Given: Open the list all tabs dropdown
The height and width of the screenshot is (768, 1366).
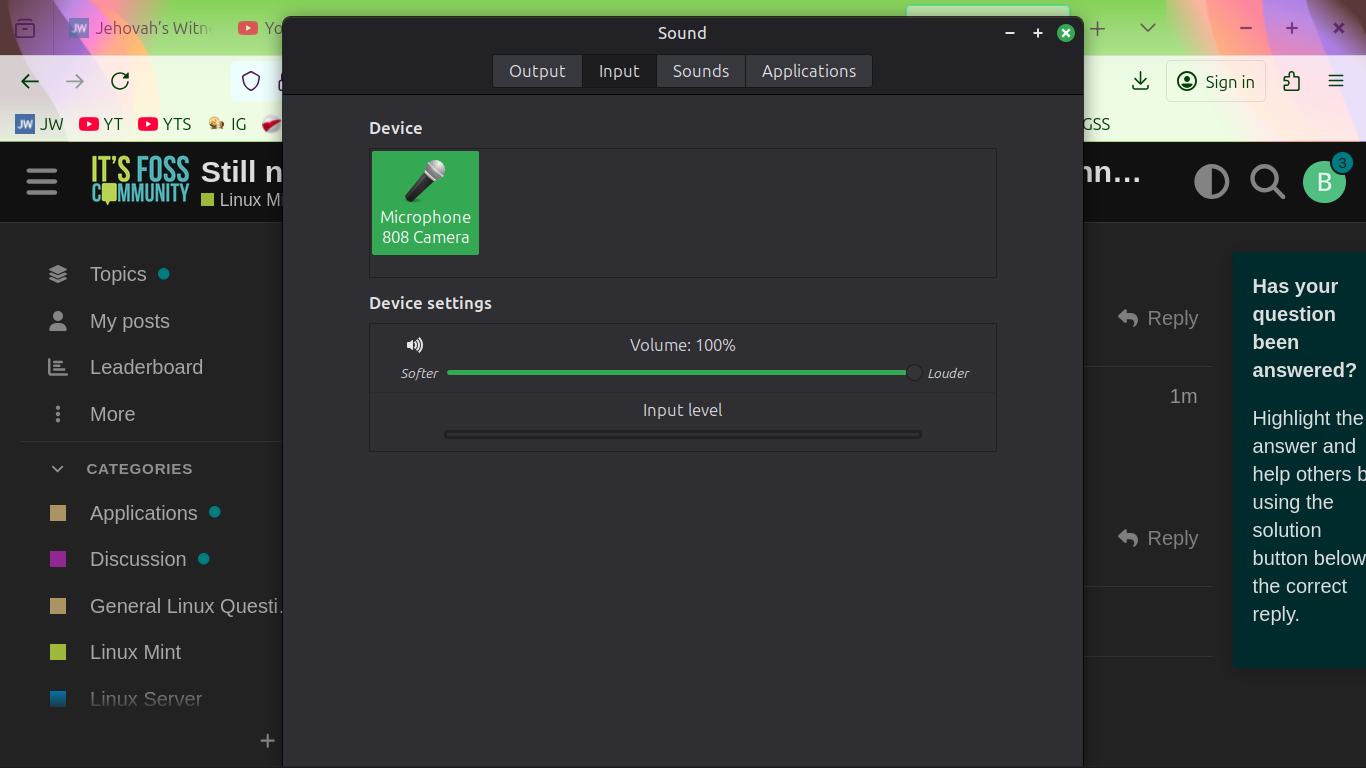Looking at the screenshot, I should click(1148, 29).
